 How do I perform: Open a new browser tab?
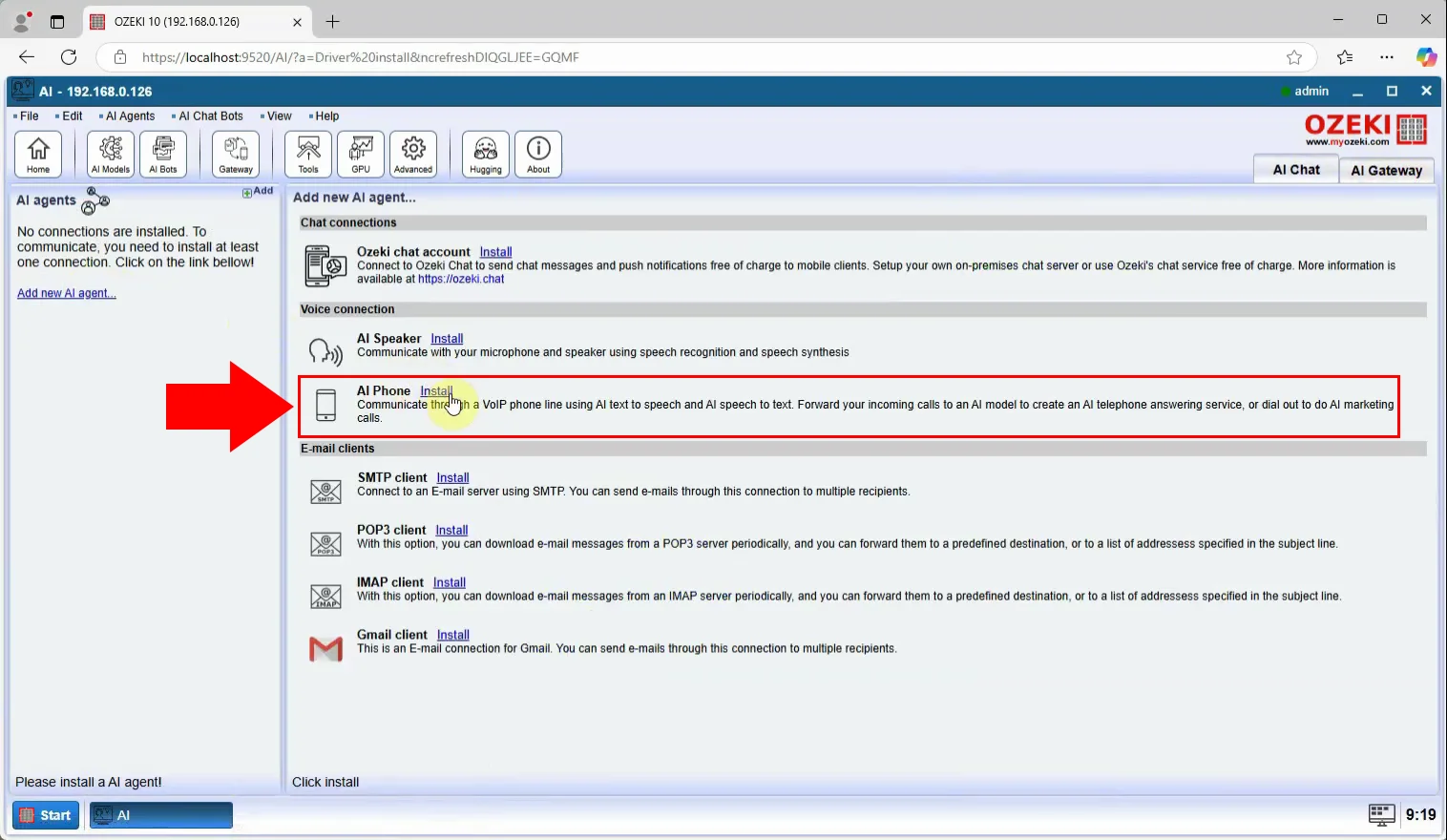(x=332, y=21)
